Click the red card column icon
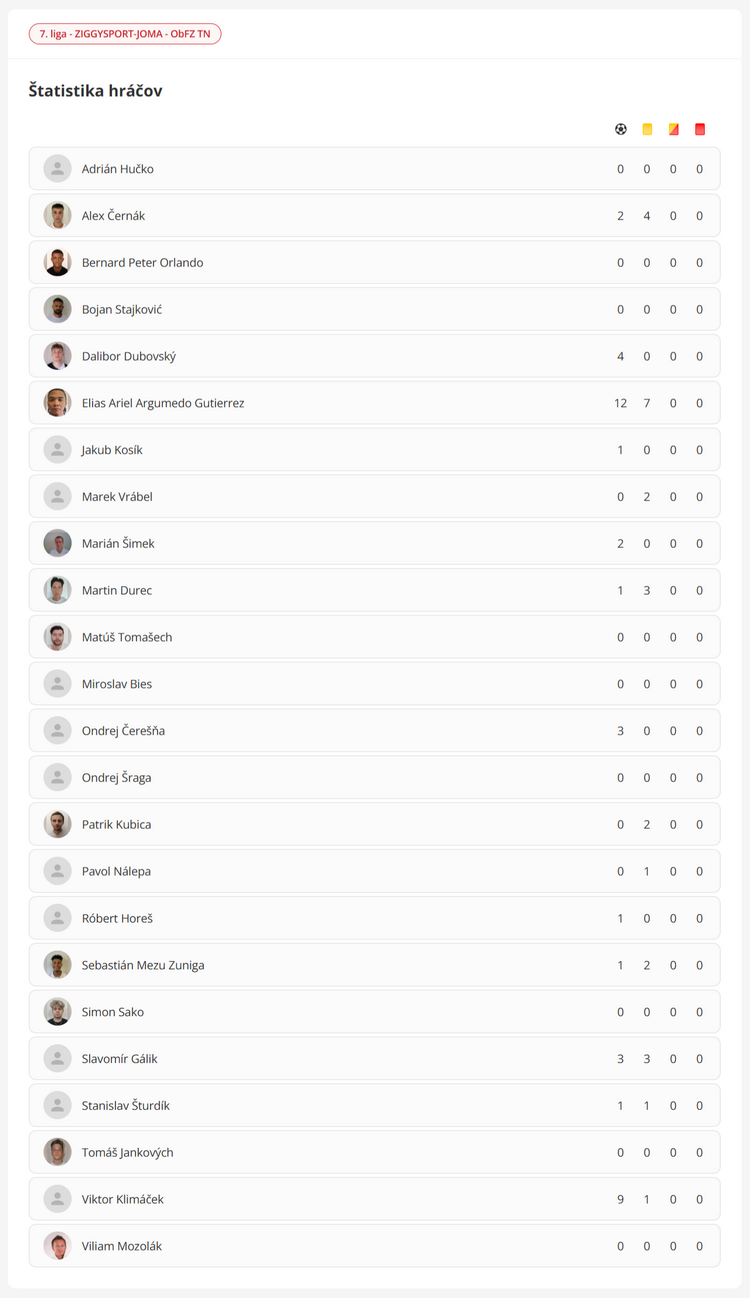Viewport: 750px width, 1298px height. point(700,129)
